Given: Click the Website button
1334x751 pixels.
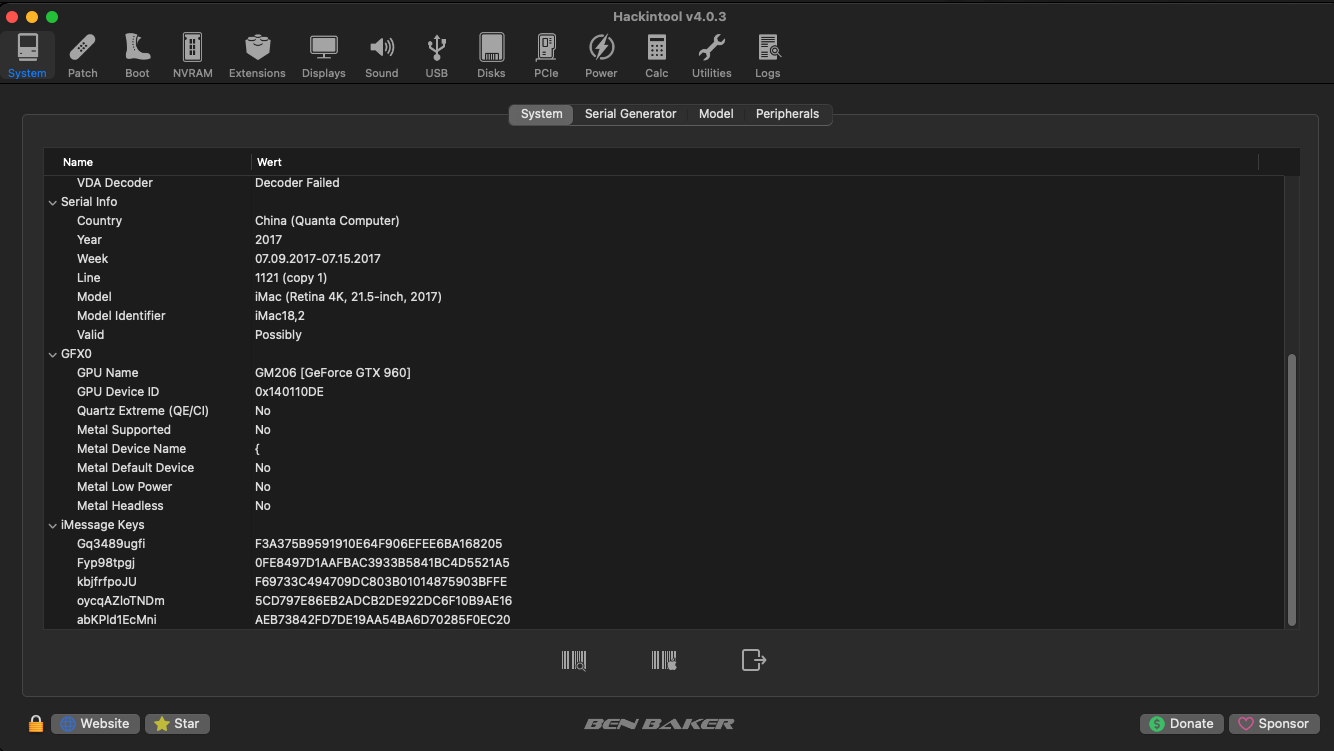Looking at the screenshot, I should coord(95,724).
